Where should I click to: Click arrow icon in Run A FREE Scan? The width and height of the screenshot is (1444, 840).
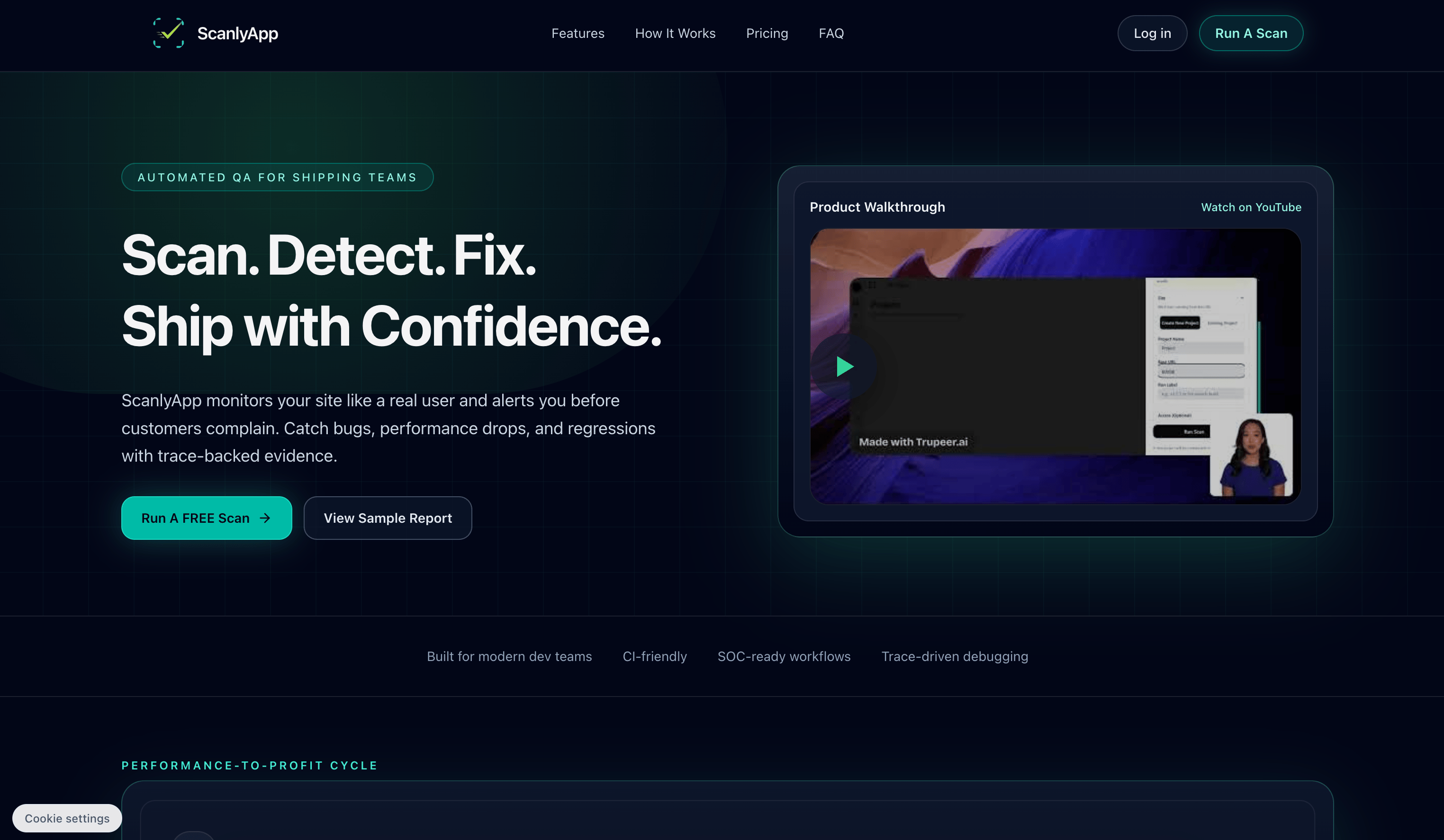tap(265, 518)
